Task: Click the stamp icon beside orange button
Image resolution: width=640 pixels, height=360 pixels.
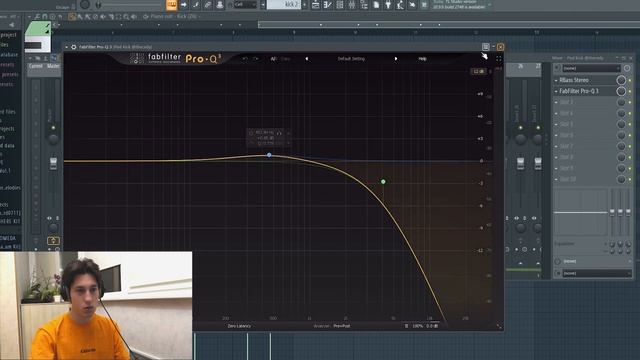Action: [x=220, y=5]
